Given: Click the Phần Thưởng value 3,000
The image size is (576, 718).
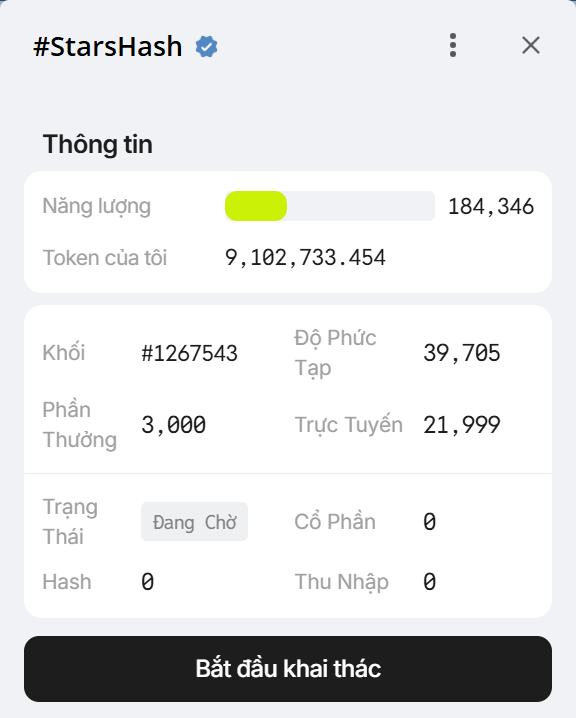Looking at the screenshot, I should [174, 425].
